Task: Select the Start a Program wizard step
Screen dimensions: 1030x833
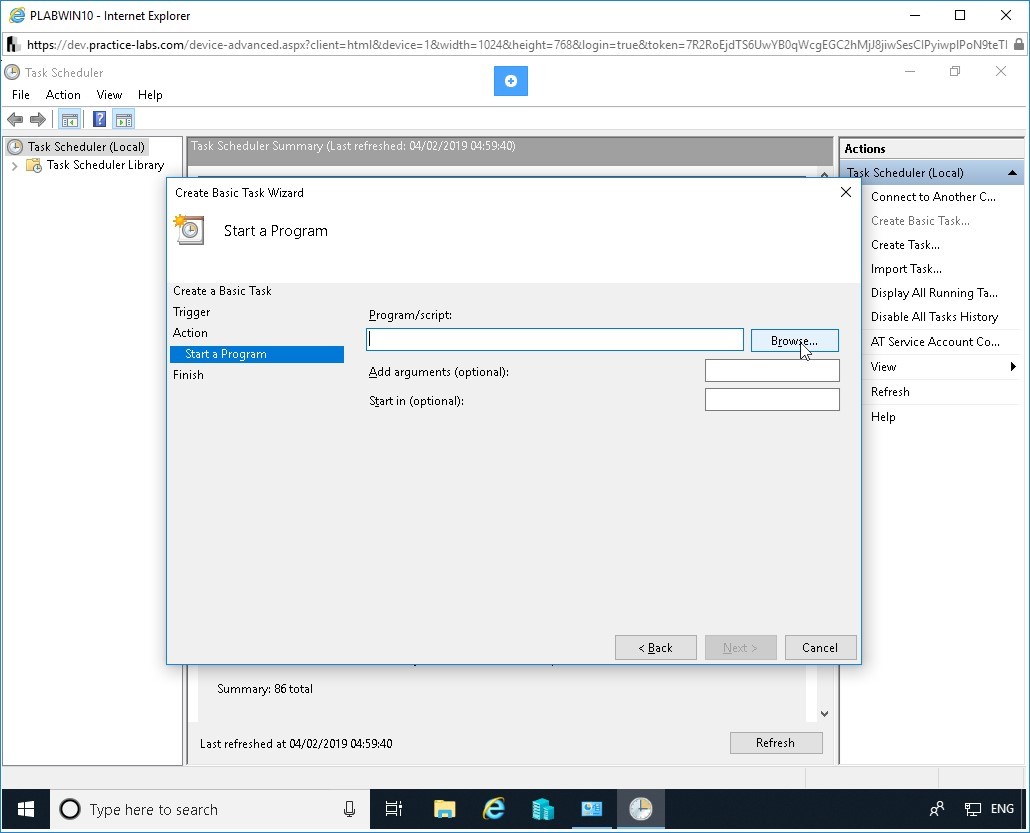Action: (257, 354)
